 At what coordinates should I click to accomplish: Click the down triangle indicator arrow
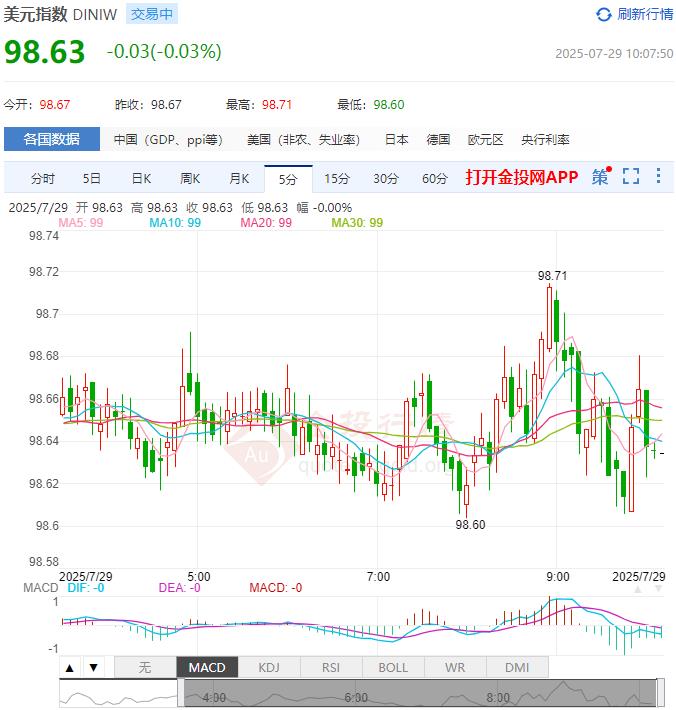click(x=93, y=667)
